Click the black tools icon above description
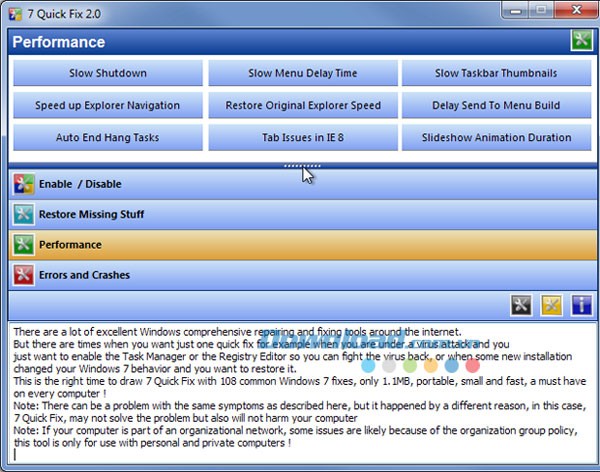Screen dimensions: 600x472 click(x=521, y=306)
